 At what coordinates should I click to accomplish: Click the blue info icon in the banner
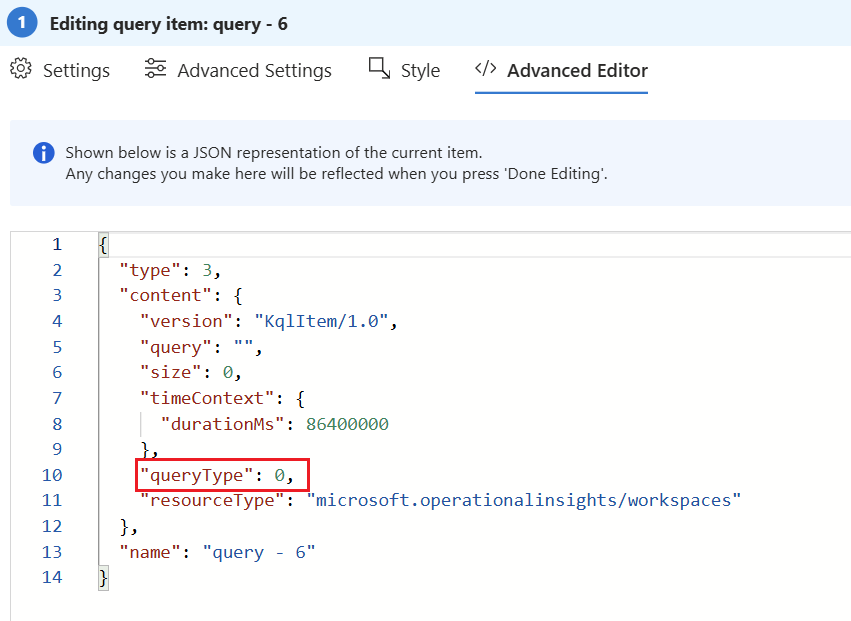43,153
